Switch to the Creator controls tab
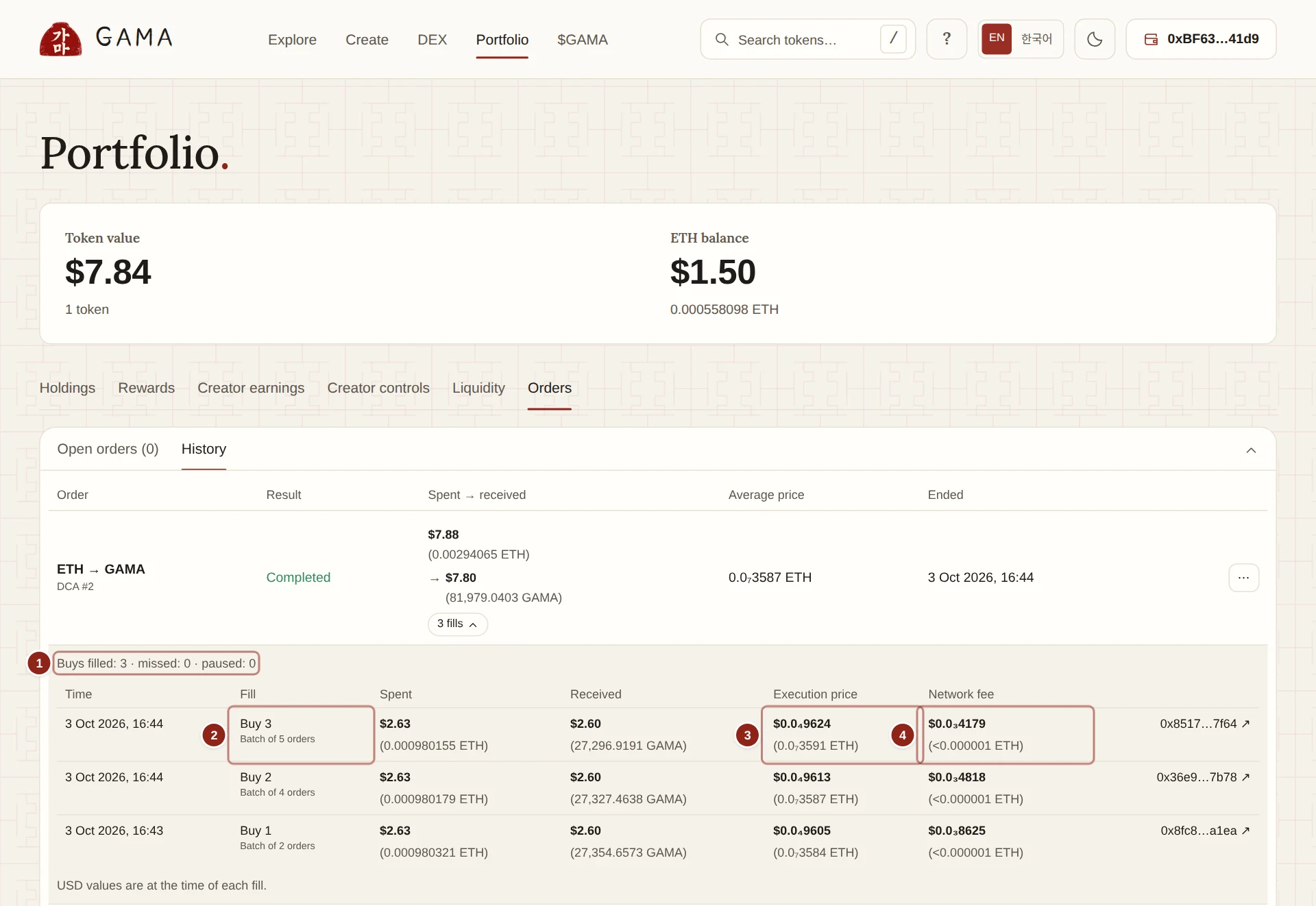Viewport: 1316px width, 906px height. (x=378, y=388)
